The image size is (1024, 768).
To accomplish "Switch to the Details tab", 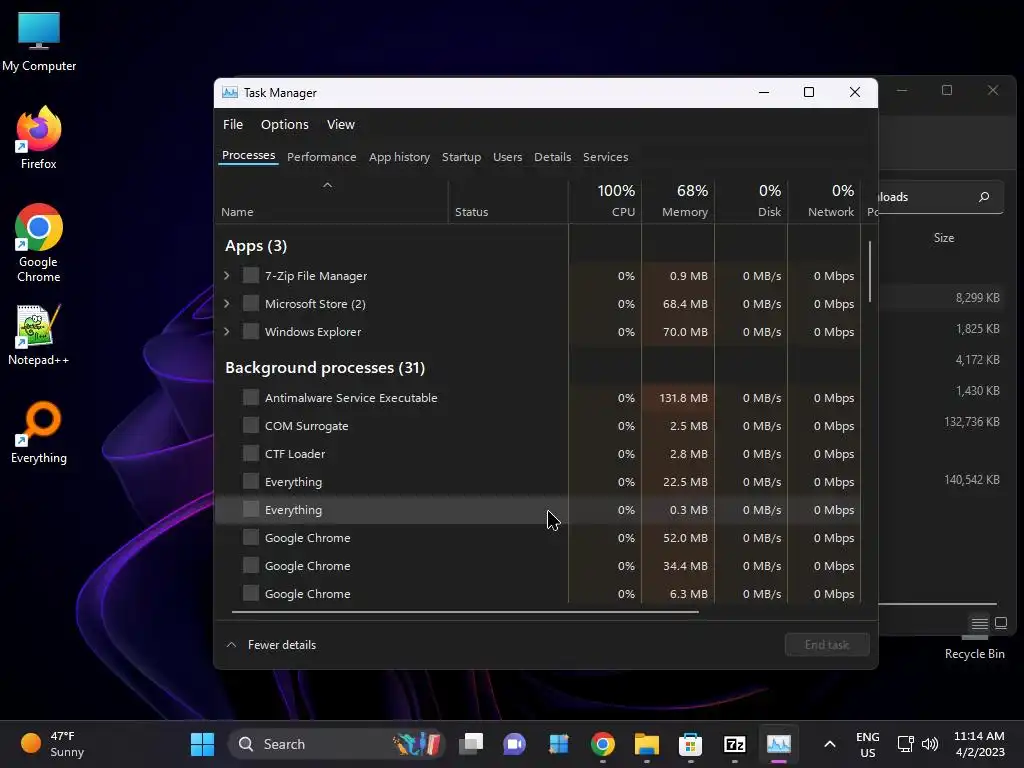I will pyautogui.click(x=552, y=157).
